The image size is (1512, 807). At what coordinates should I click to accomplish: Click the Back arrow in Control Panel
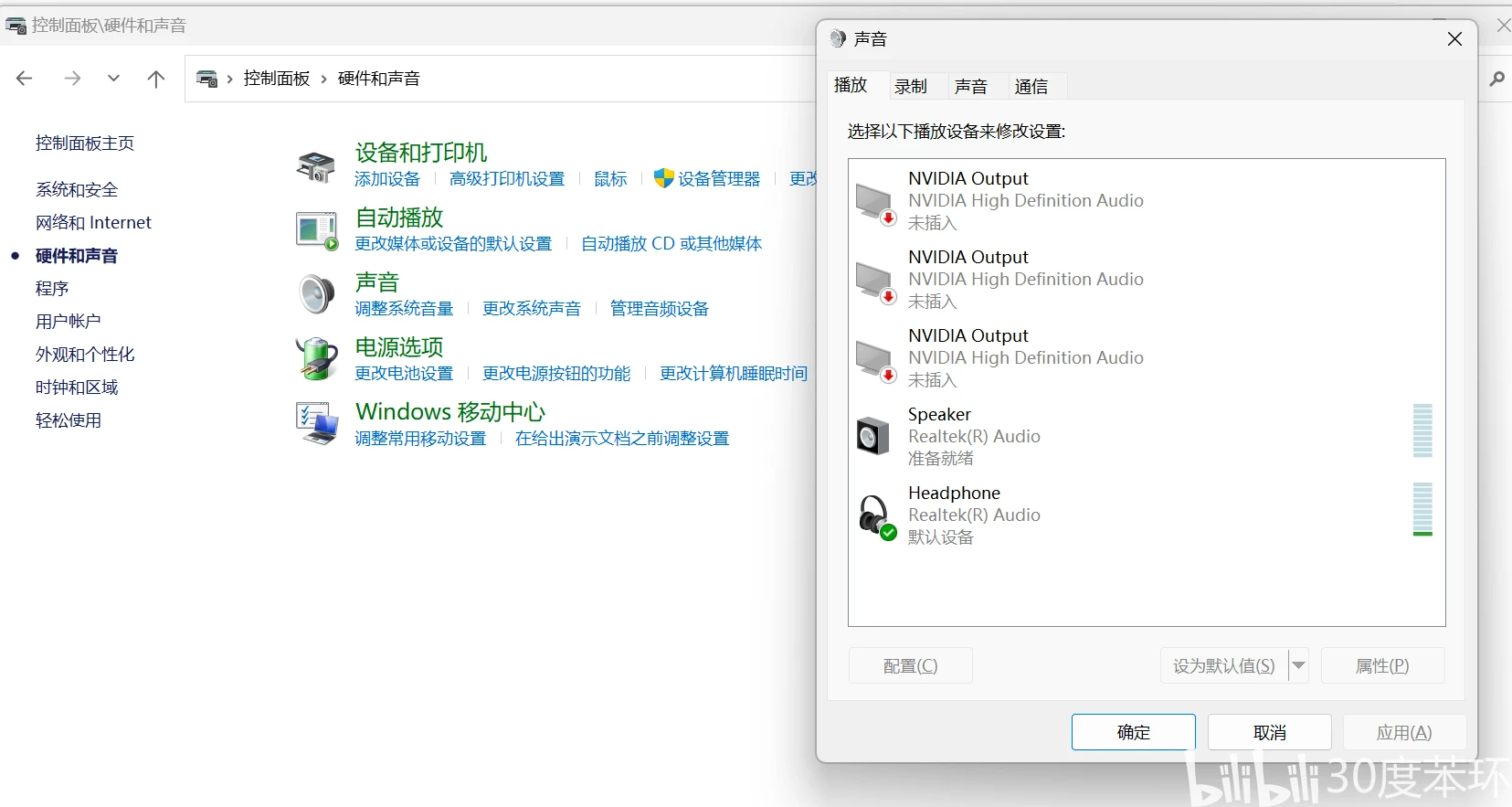[x=25, y=79]
